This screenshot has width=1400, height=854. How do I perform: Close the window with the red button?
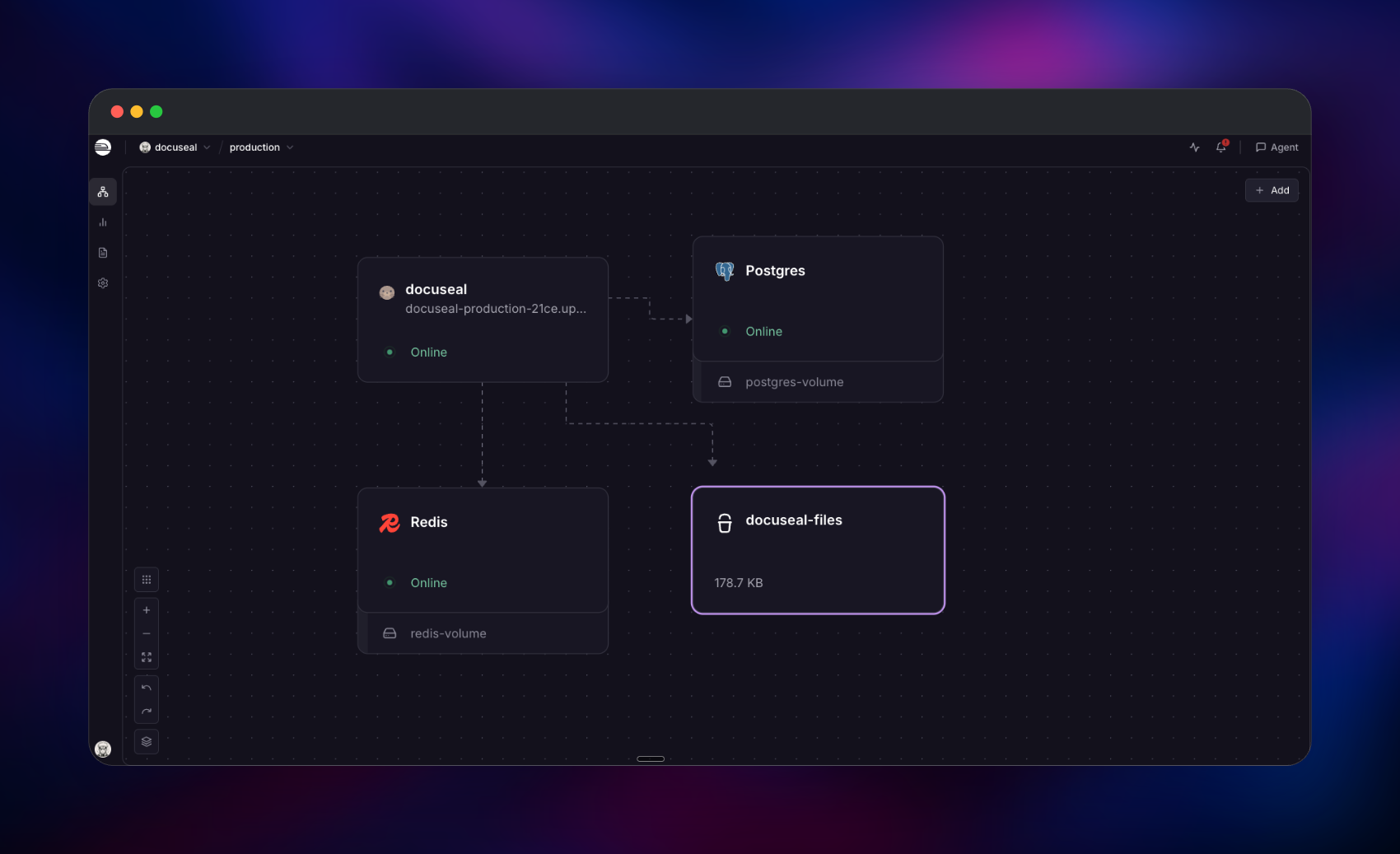coord(117,112)
